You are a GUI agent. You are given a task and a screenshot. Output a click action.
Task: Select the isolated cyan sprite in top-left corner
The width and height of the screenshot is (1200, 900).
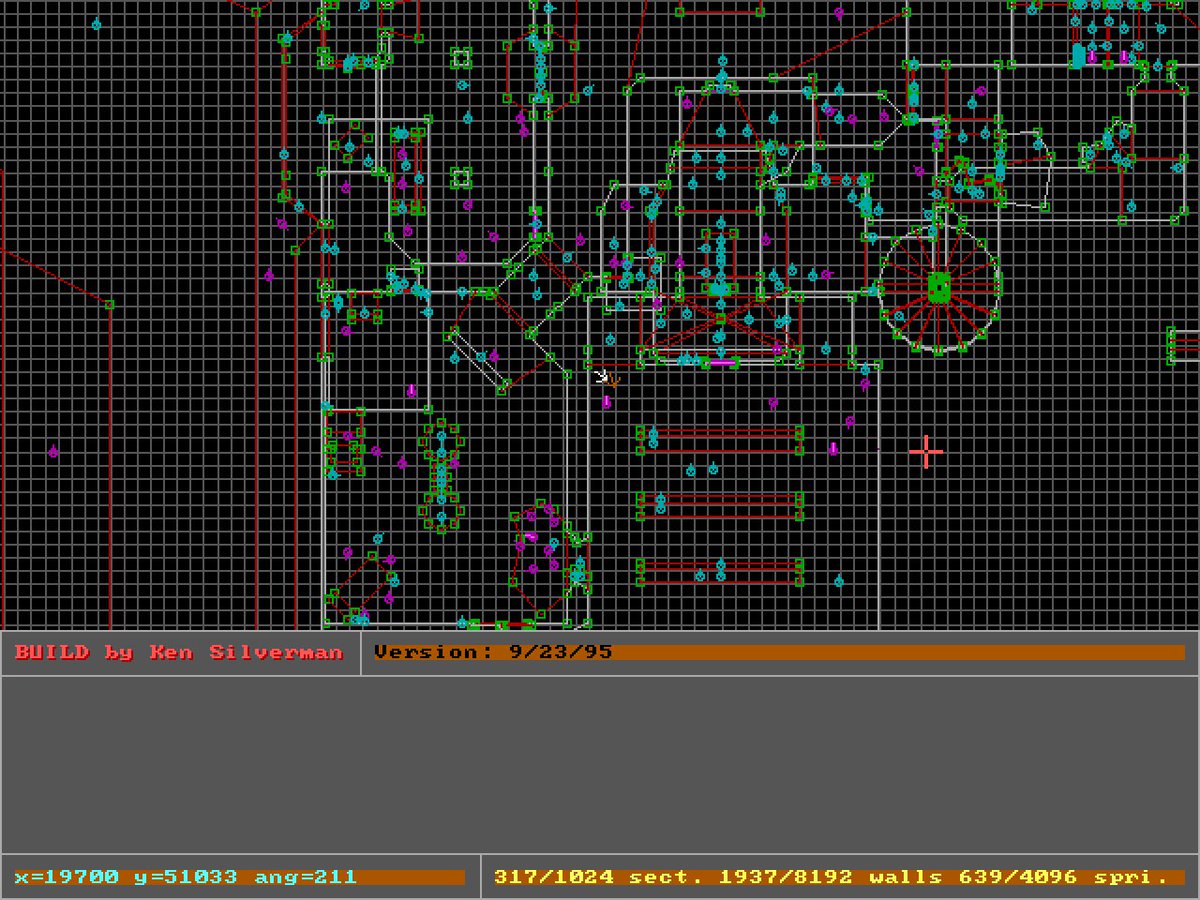click(x=97, y=23)
